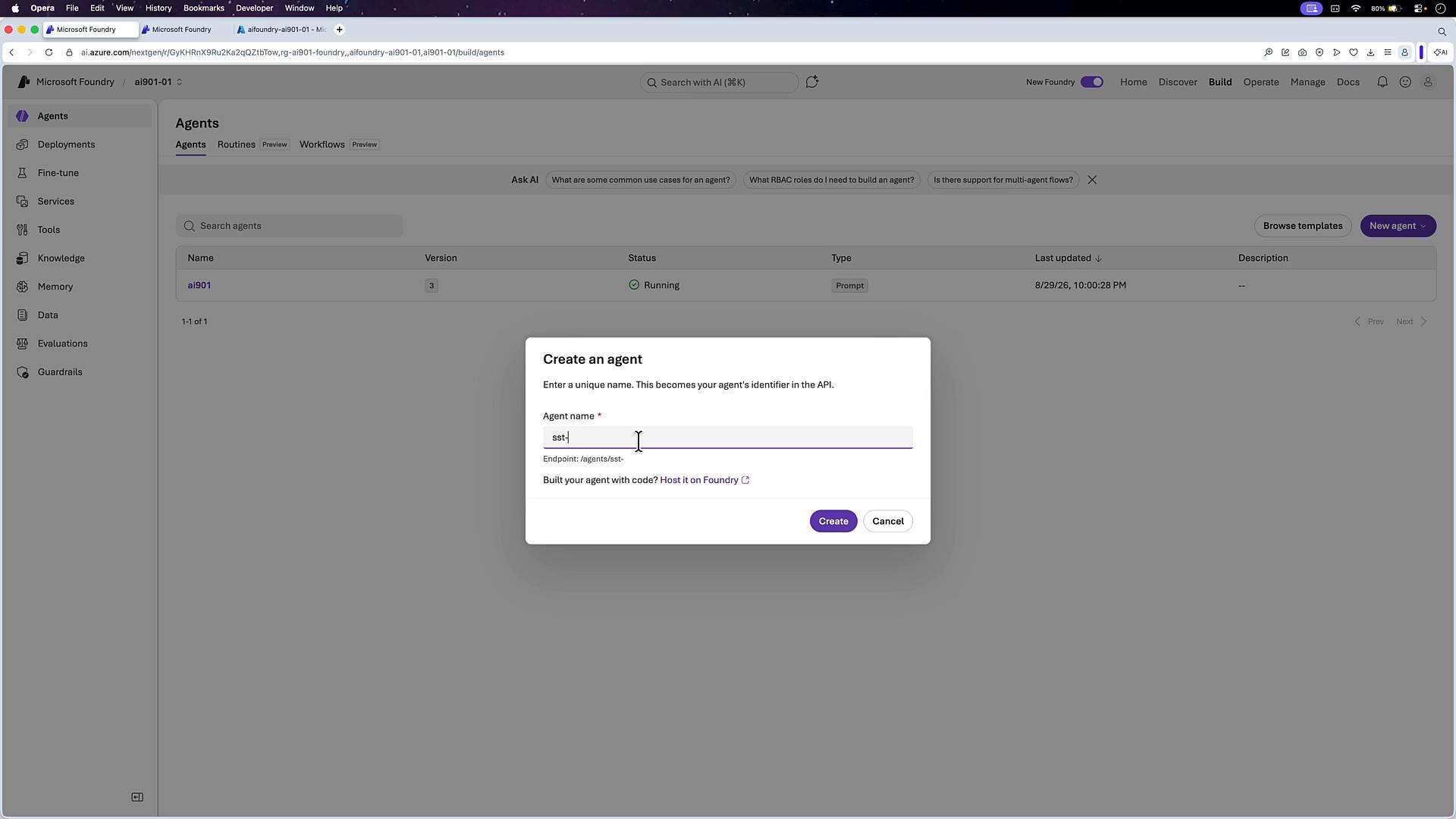The height and width of the screenshot is (819, 1456).
Task: Open Evaluations in the sidebar
Action: coord(80,344)
